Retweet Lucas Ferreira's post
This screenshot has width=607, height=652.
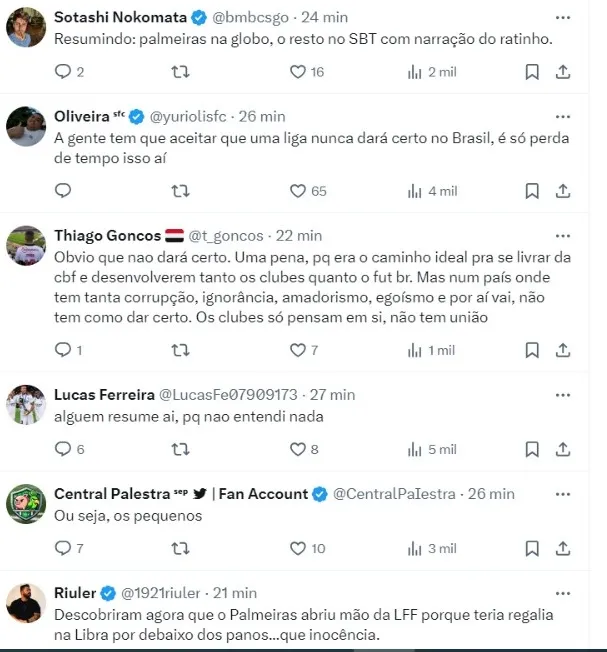[x=180, y=449]
